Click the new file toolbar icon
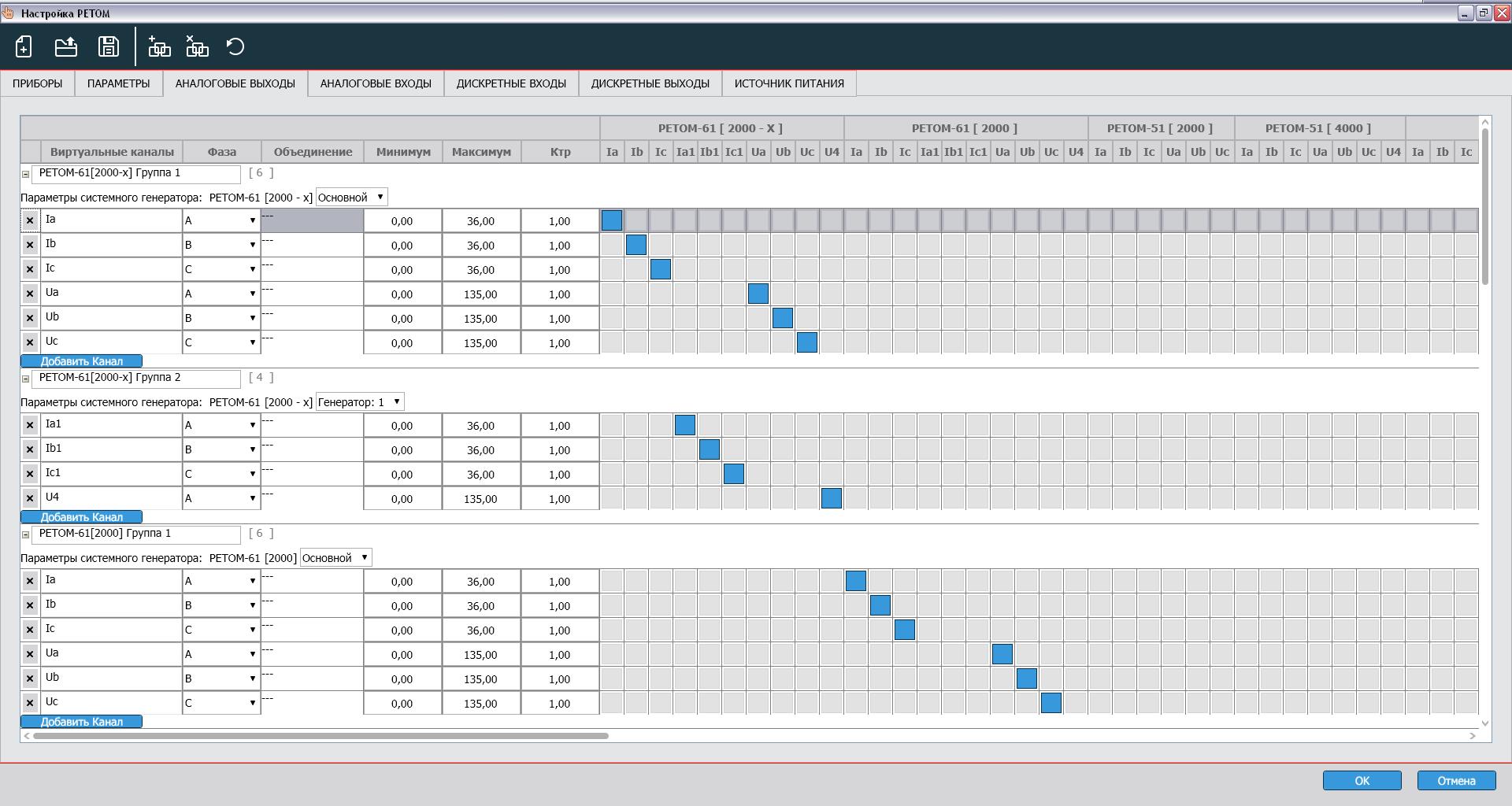 tap(24, 47)
